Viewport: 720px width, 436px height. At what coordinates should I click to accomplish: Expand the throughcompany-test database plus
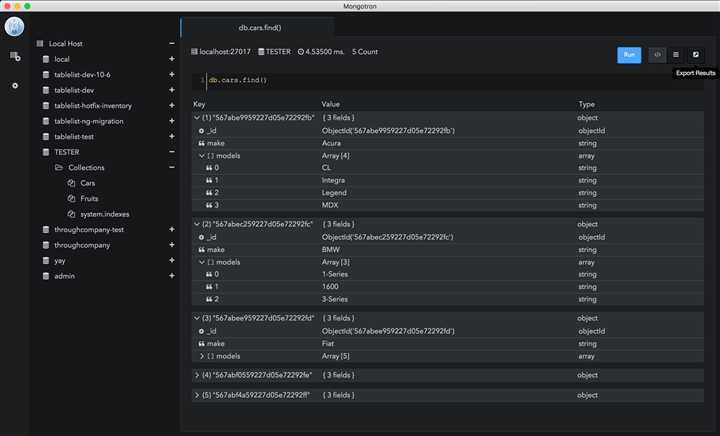pyautogui.click(x=172, y=229)
